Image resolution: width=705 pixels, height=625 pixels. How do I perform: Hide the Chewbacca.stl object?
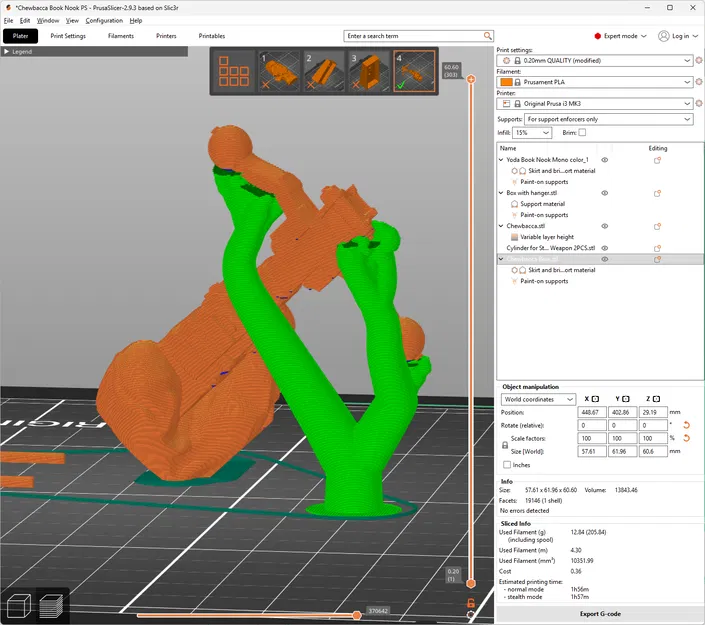[605, 226]
